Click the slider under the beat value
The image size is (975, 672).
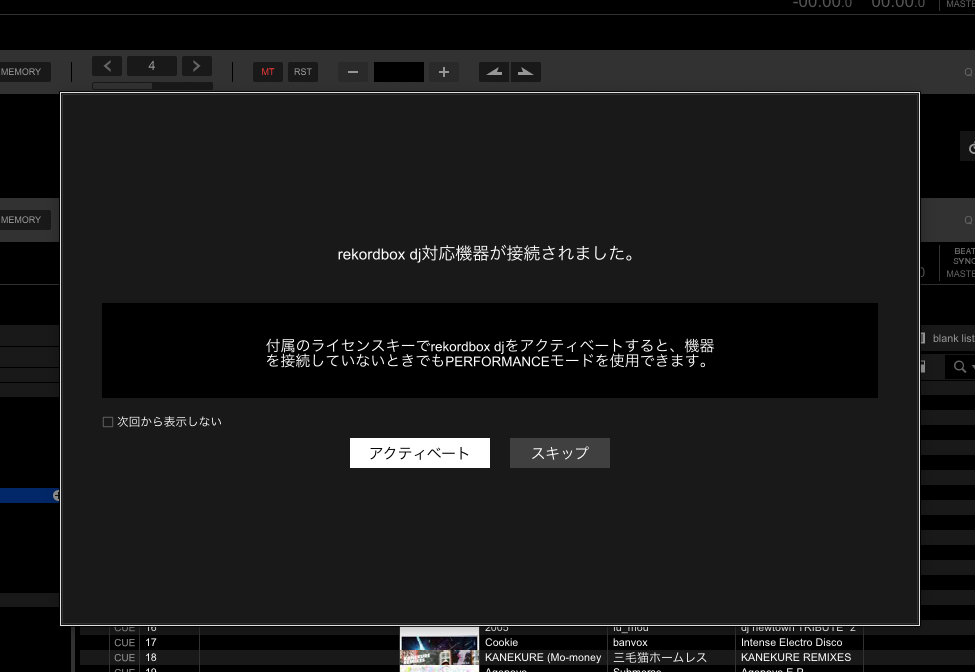(x=152, y=86)
